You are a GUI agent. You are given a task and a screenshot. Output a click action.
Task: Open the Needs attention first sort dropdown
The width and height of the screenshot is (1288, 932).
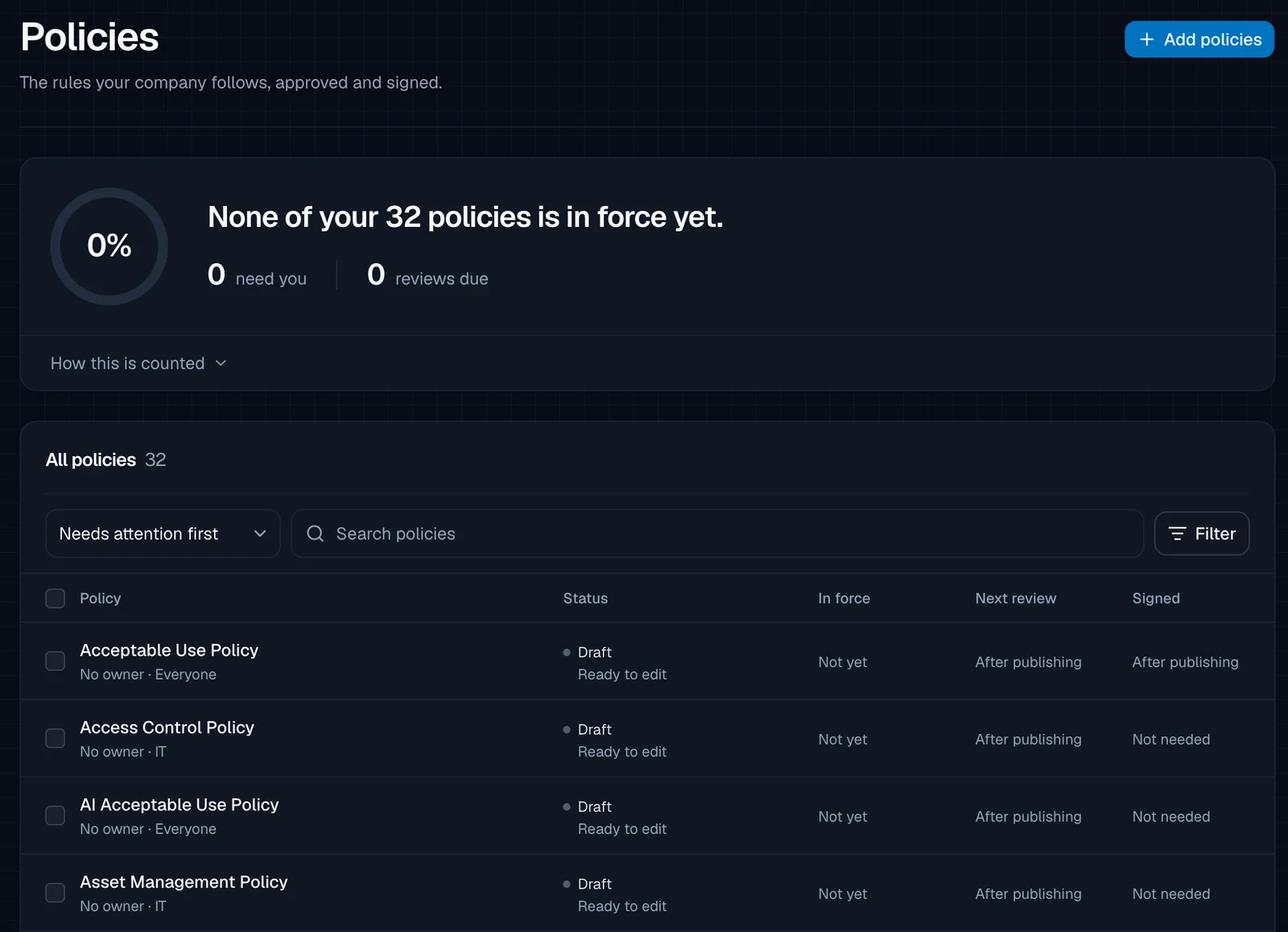coord(163,534)
